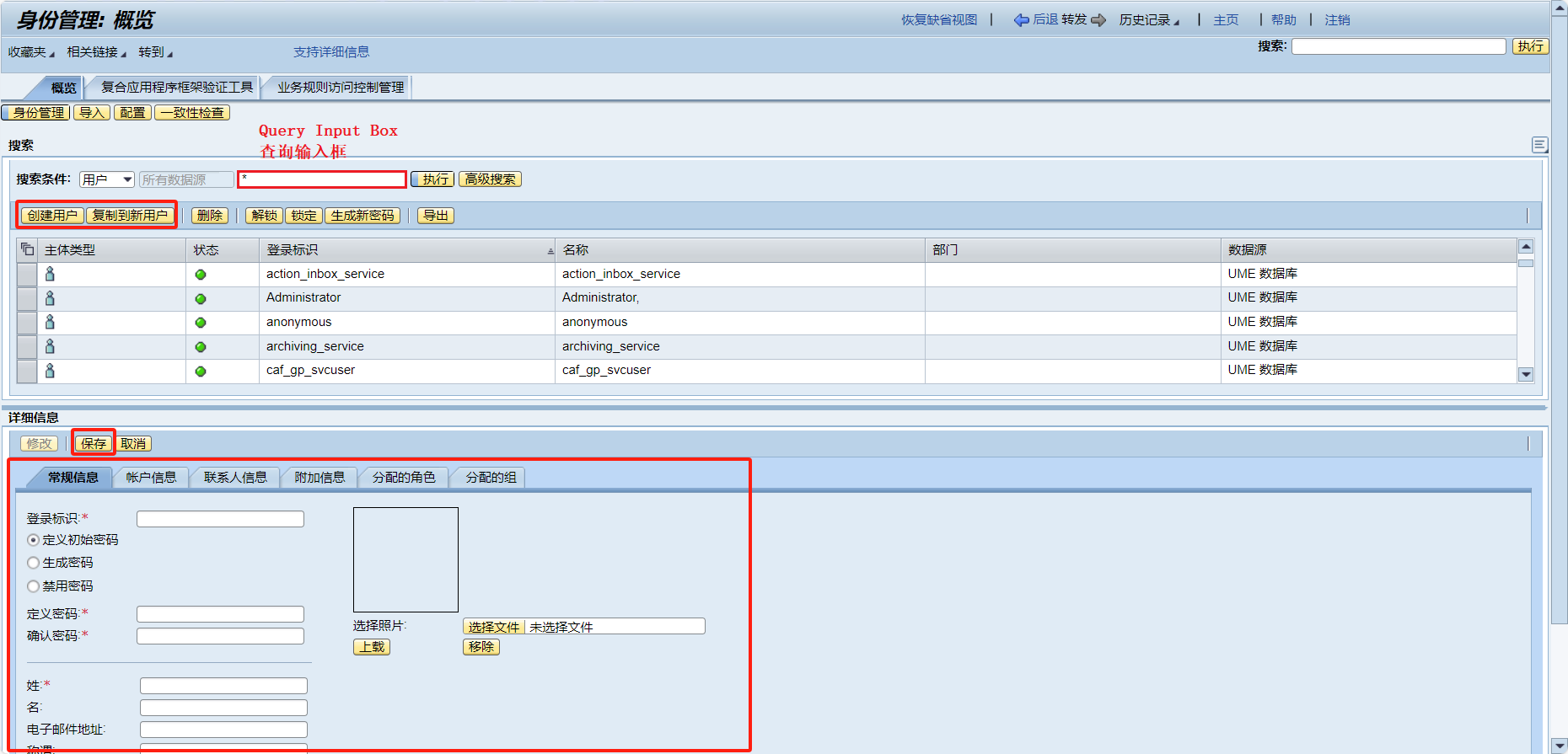Select 禁用密码 radio button

34,586
